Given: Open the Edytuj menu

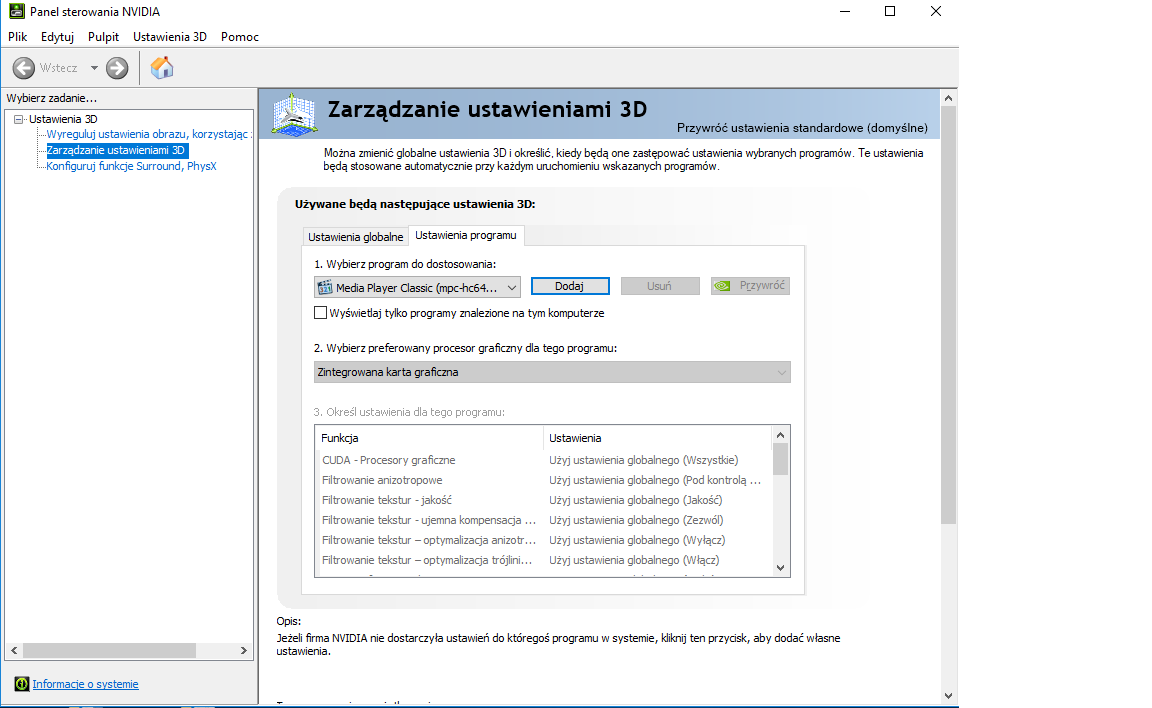Looking at the screenshot, I should [x=57, y=37].
